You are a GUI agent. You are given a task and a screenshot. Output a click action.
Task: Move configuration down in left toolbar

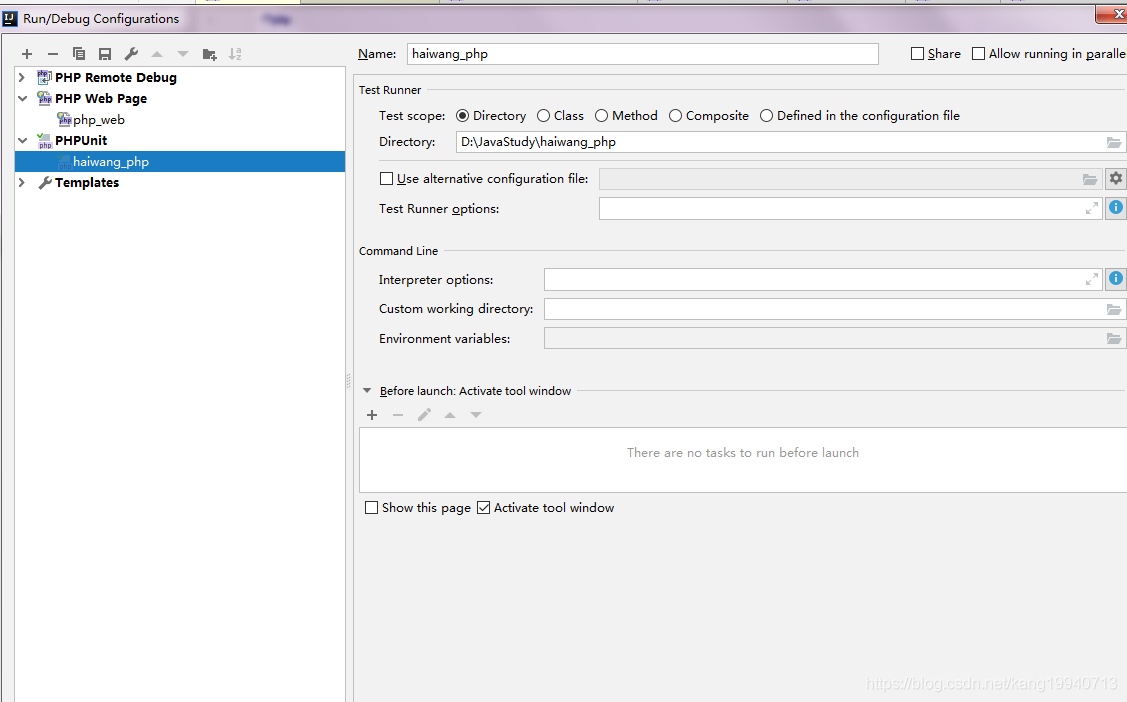(183, 54)
